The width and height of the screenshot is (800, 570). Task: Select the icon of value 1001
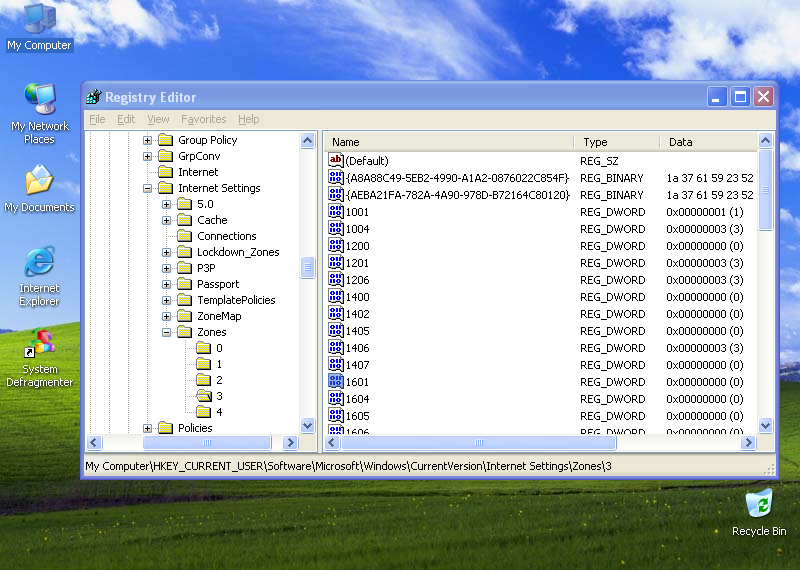pyautogui.click(x=335, y=212)
